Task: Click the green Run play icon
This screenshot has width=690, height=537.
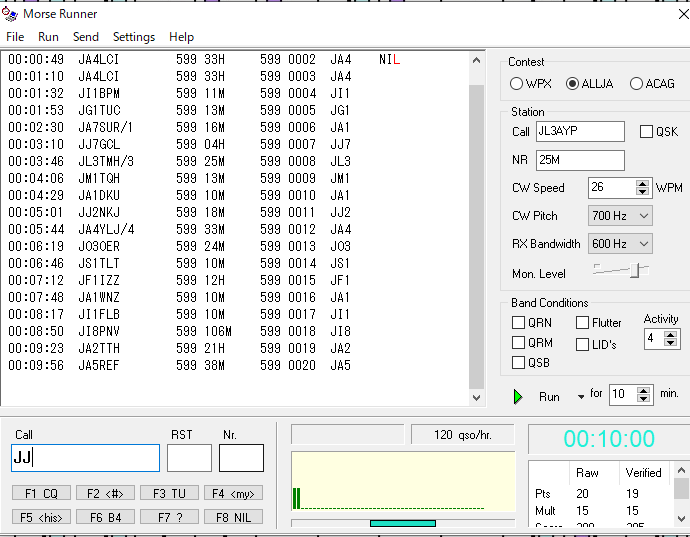Action: (518, 397)
